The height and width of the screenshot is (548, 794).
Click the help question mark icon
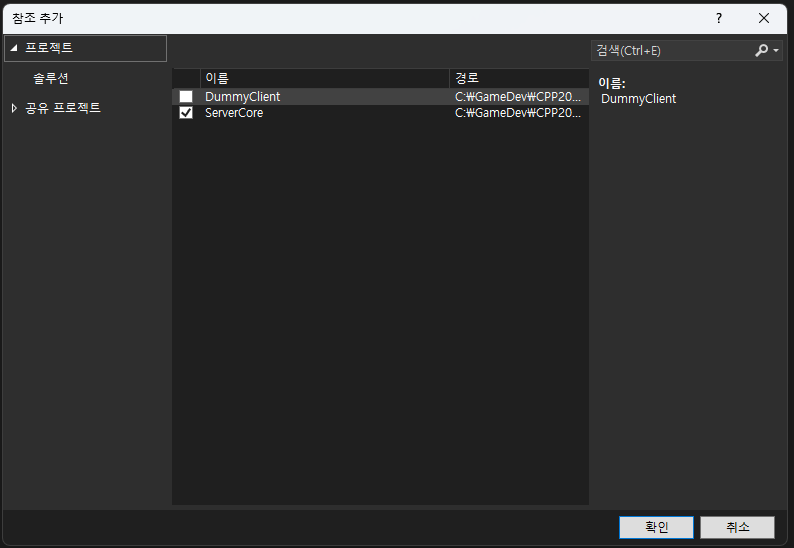[719, 18]
